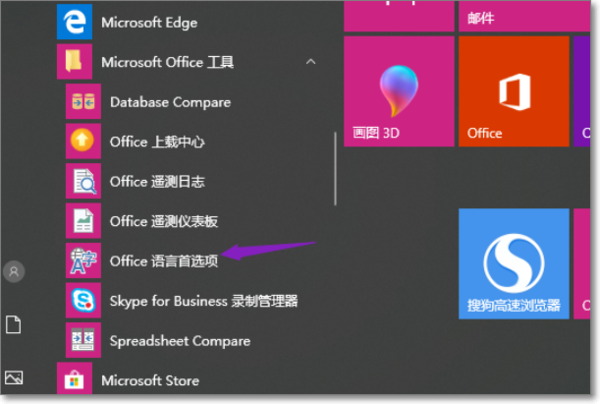
Task: Click the Microsoft Store bag icon
Action: 73,380
